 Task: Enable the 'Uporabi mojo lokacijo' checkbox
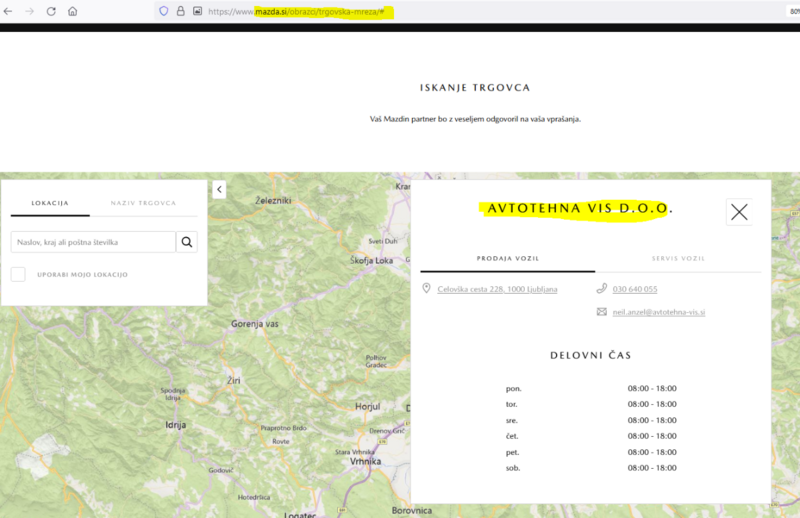coord(18,274)
